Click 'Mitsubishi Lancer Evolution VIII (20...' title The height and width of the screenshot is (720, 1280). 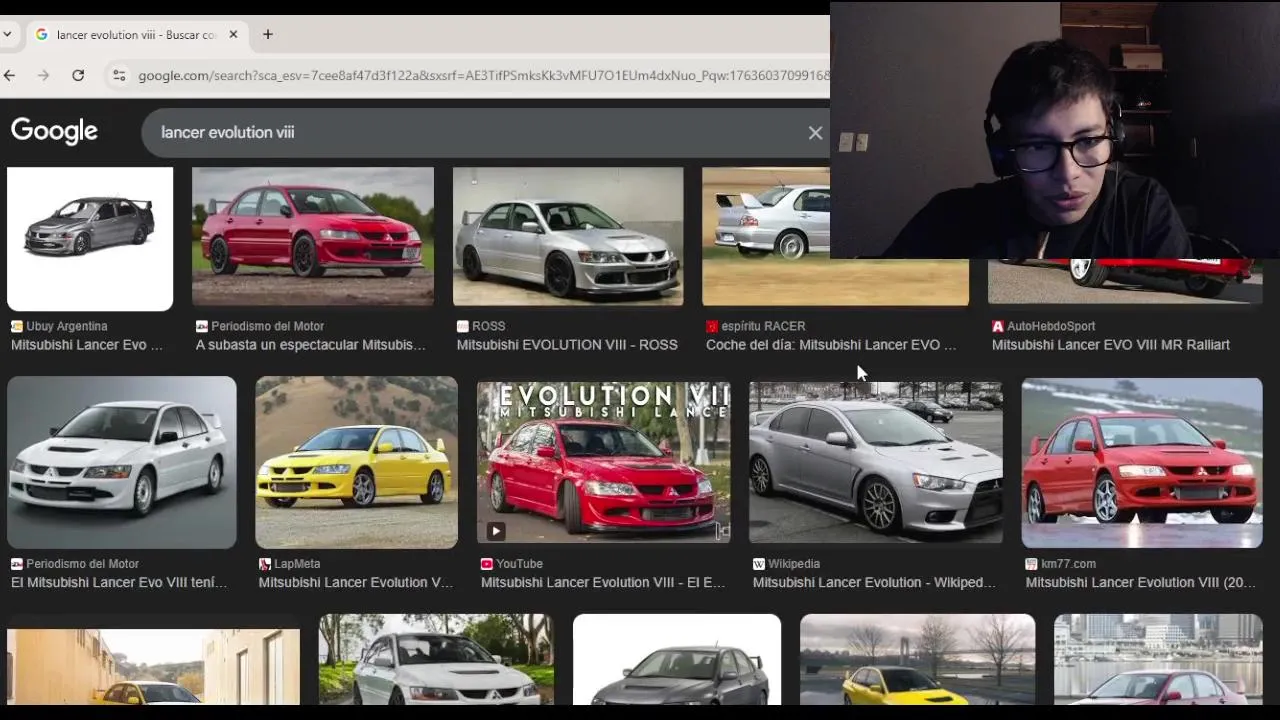click(x=1140, y=582)
